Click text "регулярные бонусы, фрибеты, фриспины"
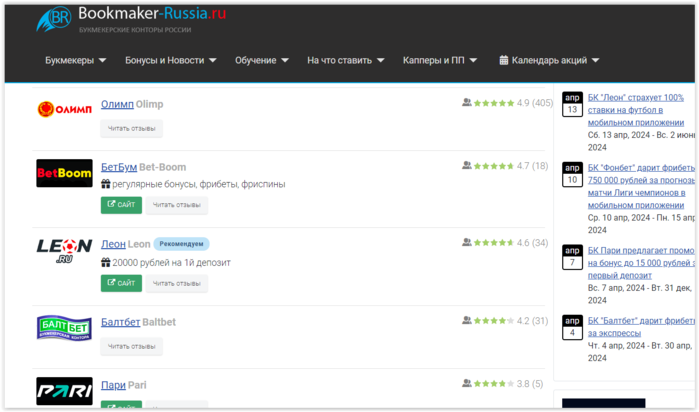The height and width of the screenshot is (412, 699). click(198, 184)
